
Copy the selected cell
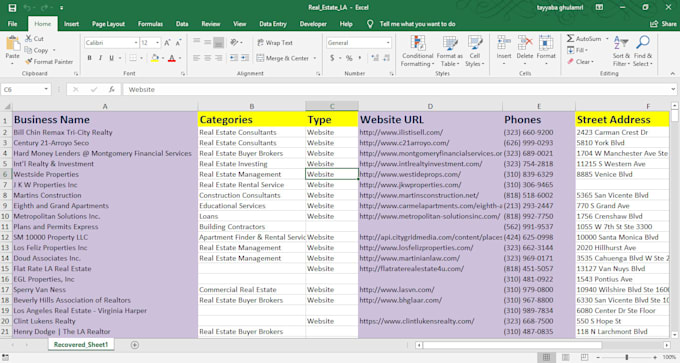pos(36,50)
